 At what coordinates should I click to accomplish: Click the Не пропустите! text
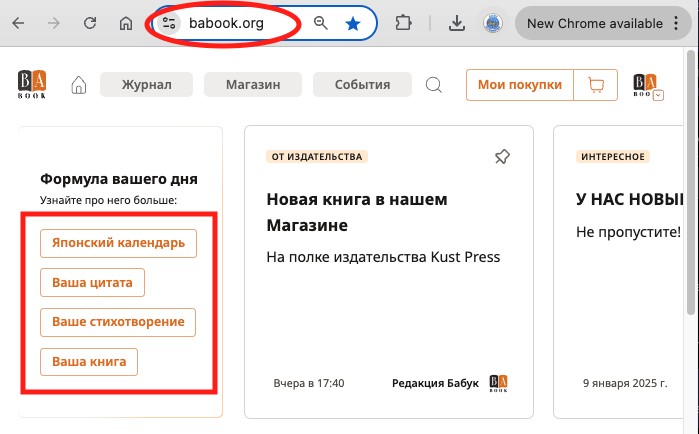[x=628, y=232]
